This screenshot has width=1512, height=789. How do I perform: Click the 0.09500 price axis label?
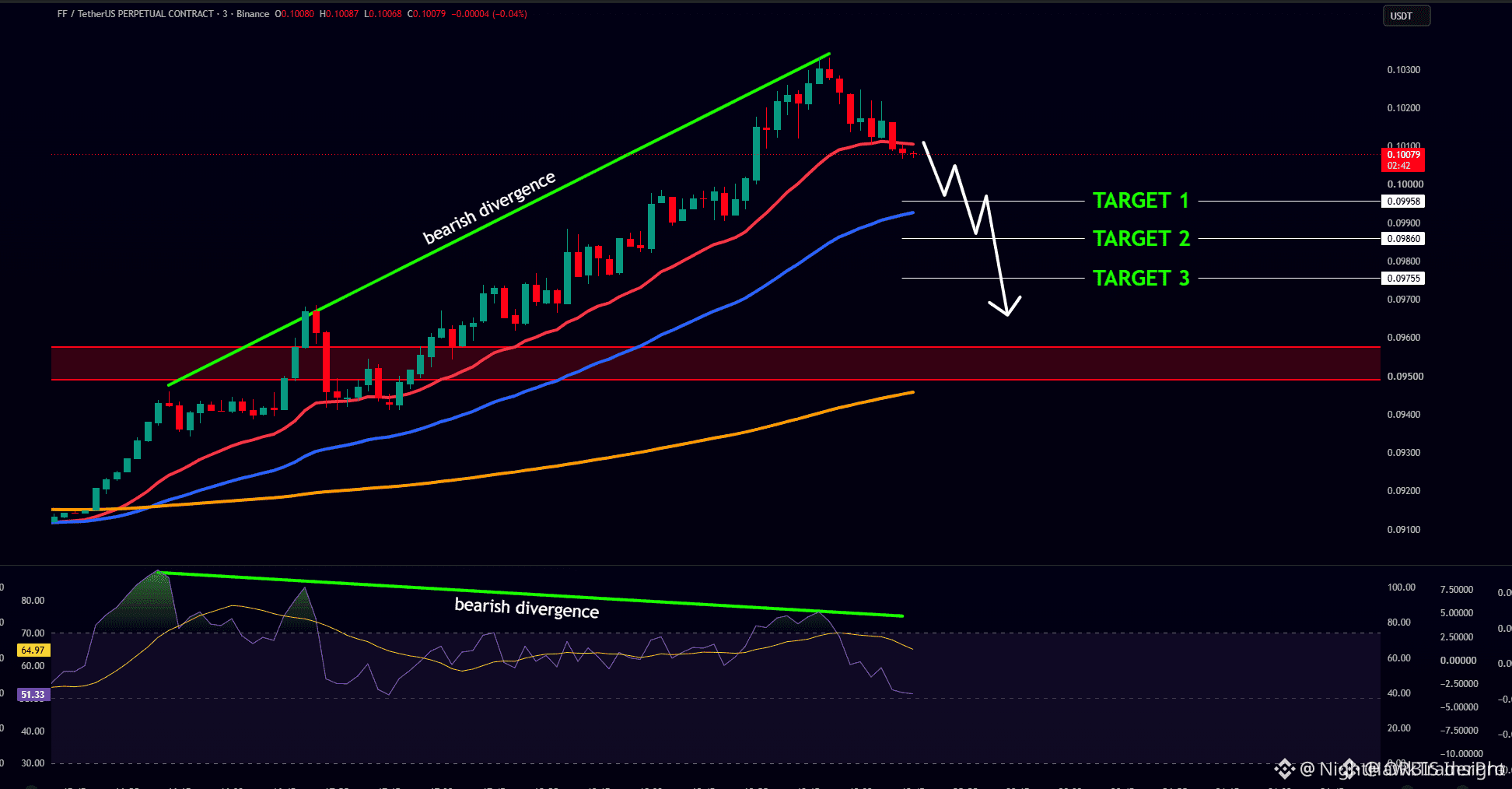point(1404,377)
